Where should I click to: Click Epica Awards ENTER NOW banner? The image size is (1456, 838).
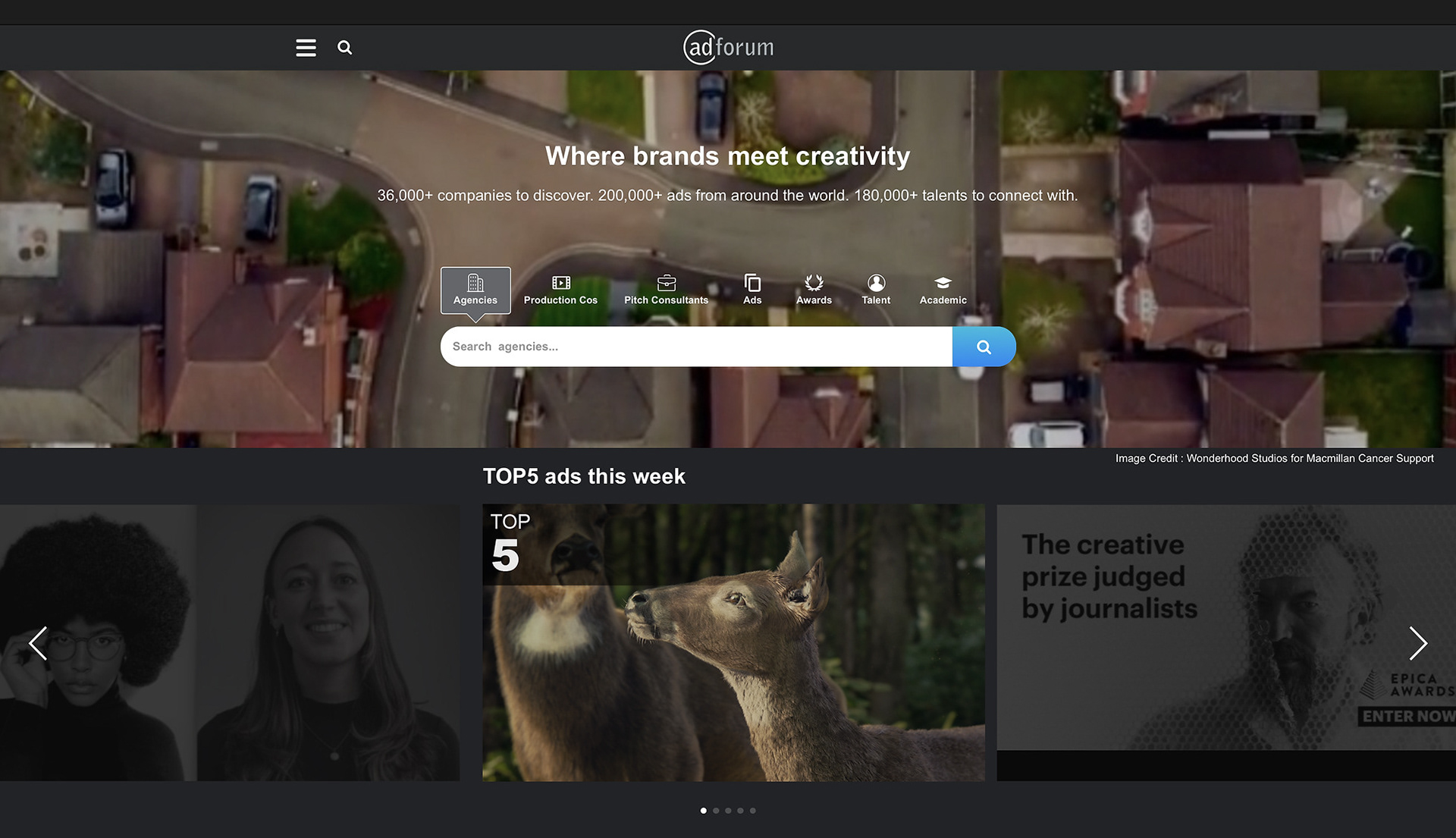(x=1407, y=716)
